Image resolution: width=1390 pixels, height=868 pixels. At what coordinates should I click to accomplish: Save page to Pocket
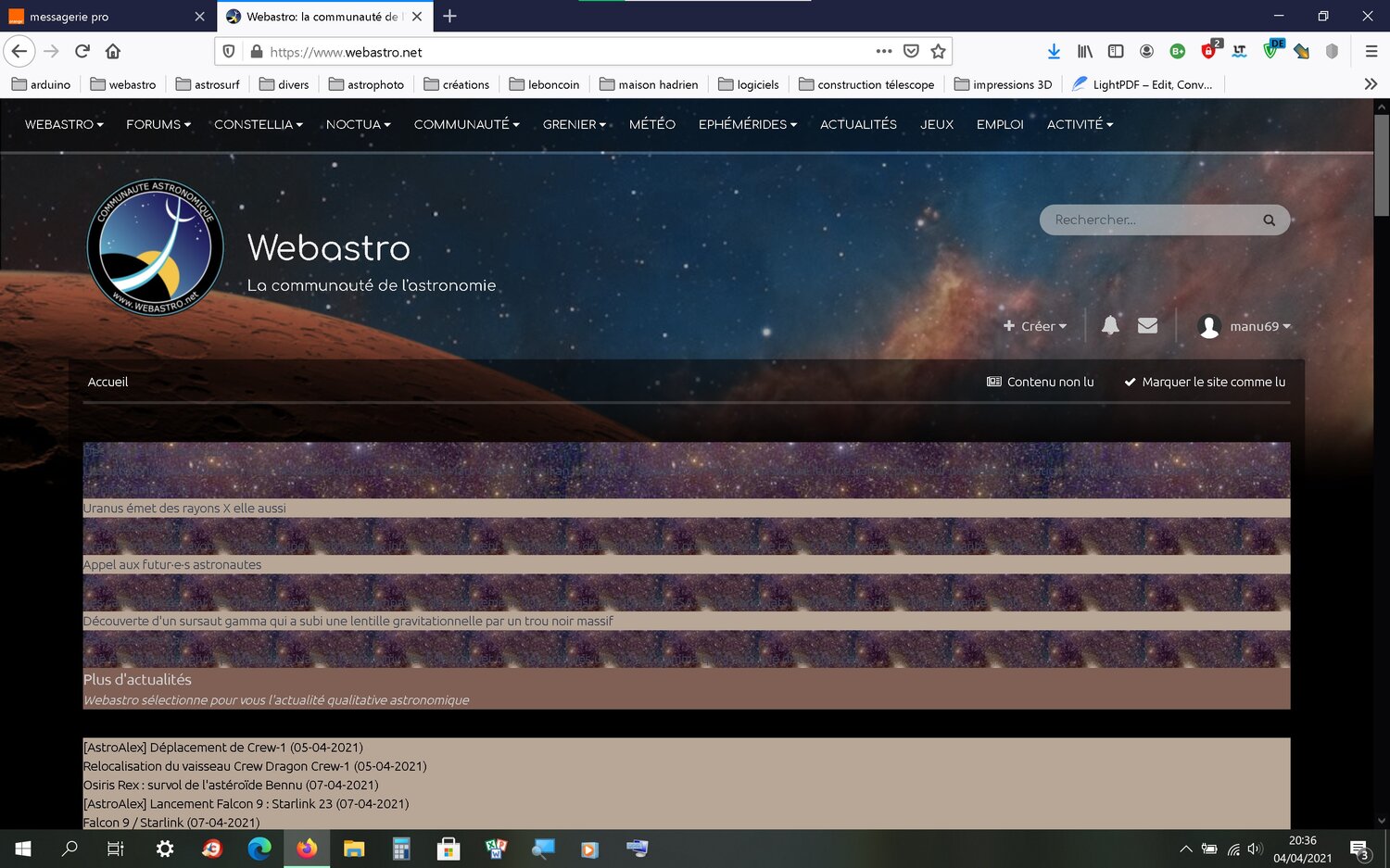pos(911,51)
